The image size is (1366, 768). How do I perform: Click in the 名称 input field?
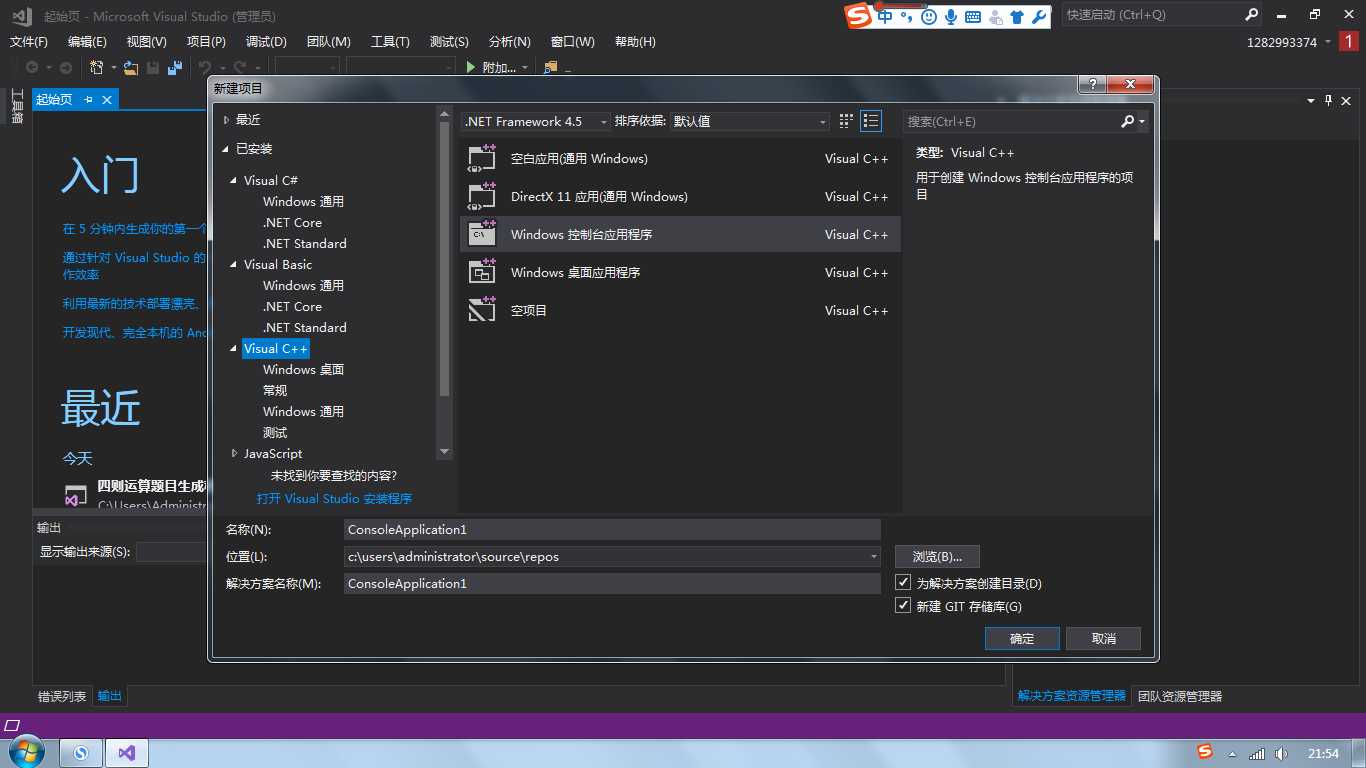point(612,530)
